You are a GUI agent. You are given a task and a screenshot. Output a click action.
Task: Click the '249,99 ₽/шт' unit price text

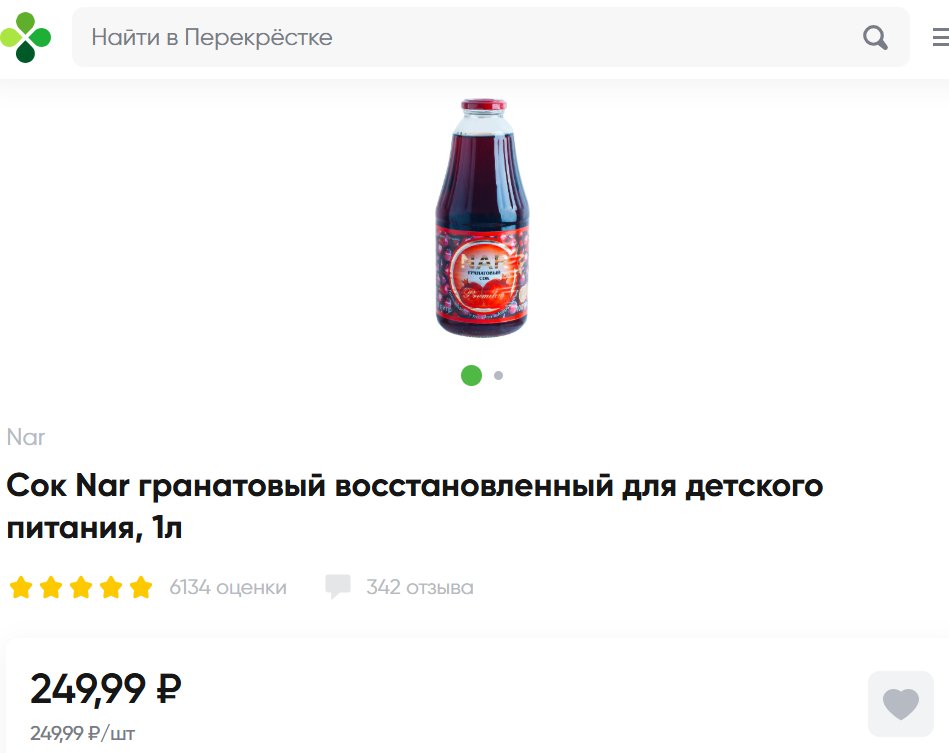[x=83, y=733]
